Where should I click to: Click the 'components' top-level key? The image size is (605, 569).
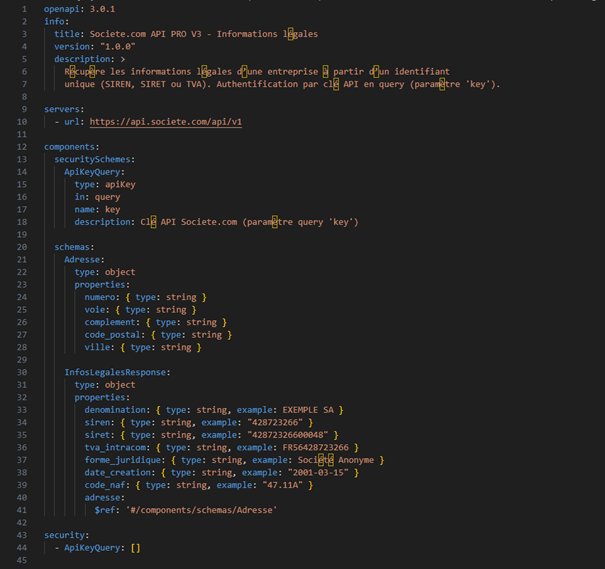[x=70, y=146]
